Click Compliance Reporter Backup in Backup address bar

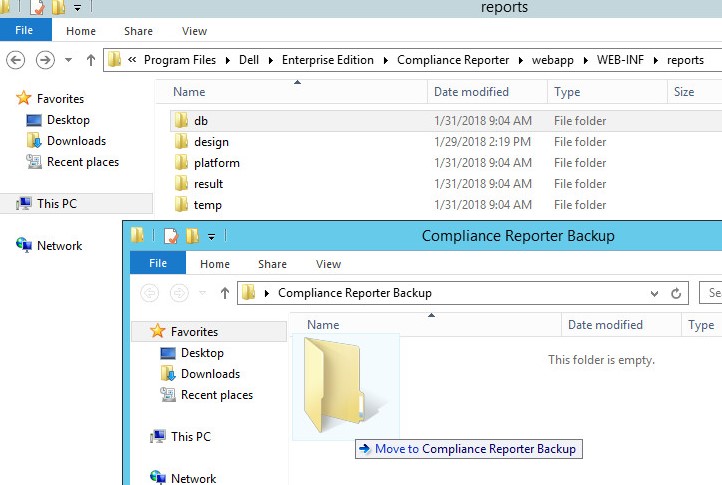point(355,293)
